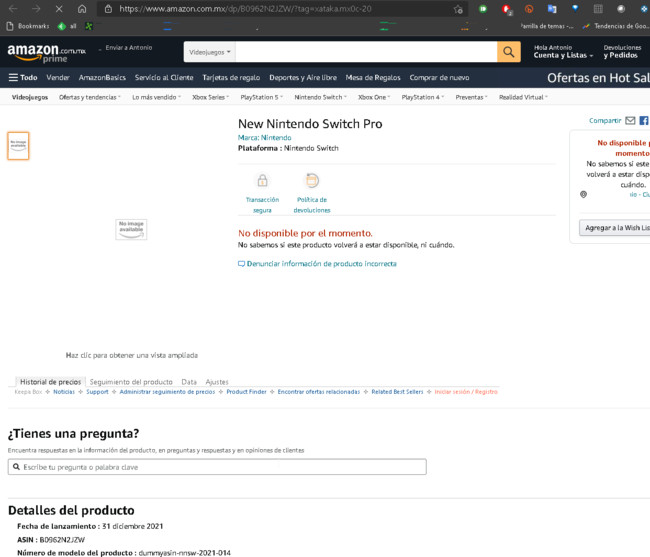Click the delivery location pin icon
Screen dimensions: 650x557
pyautogui.click(x=583, y=194)
